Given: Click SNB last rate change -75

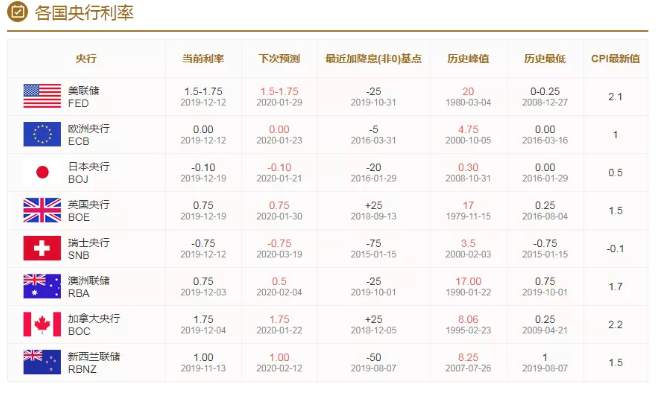Looking at the screenshot, I should pyautogui.click(x=373, y=243).
